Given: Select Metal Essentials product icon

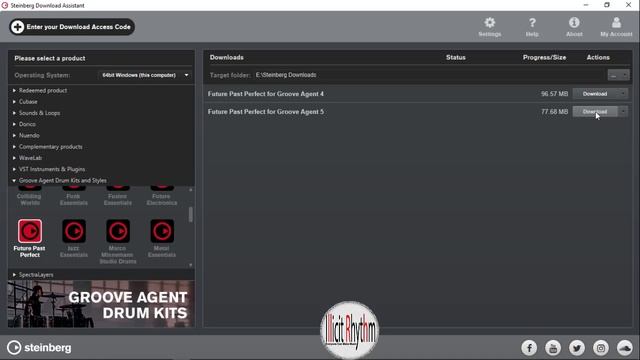Looking at the screenshot, I should (x=162, y=231).
